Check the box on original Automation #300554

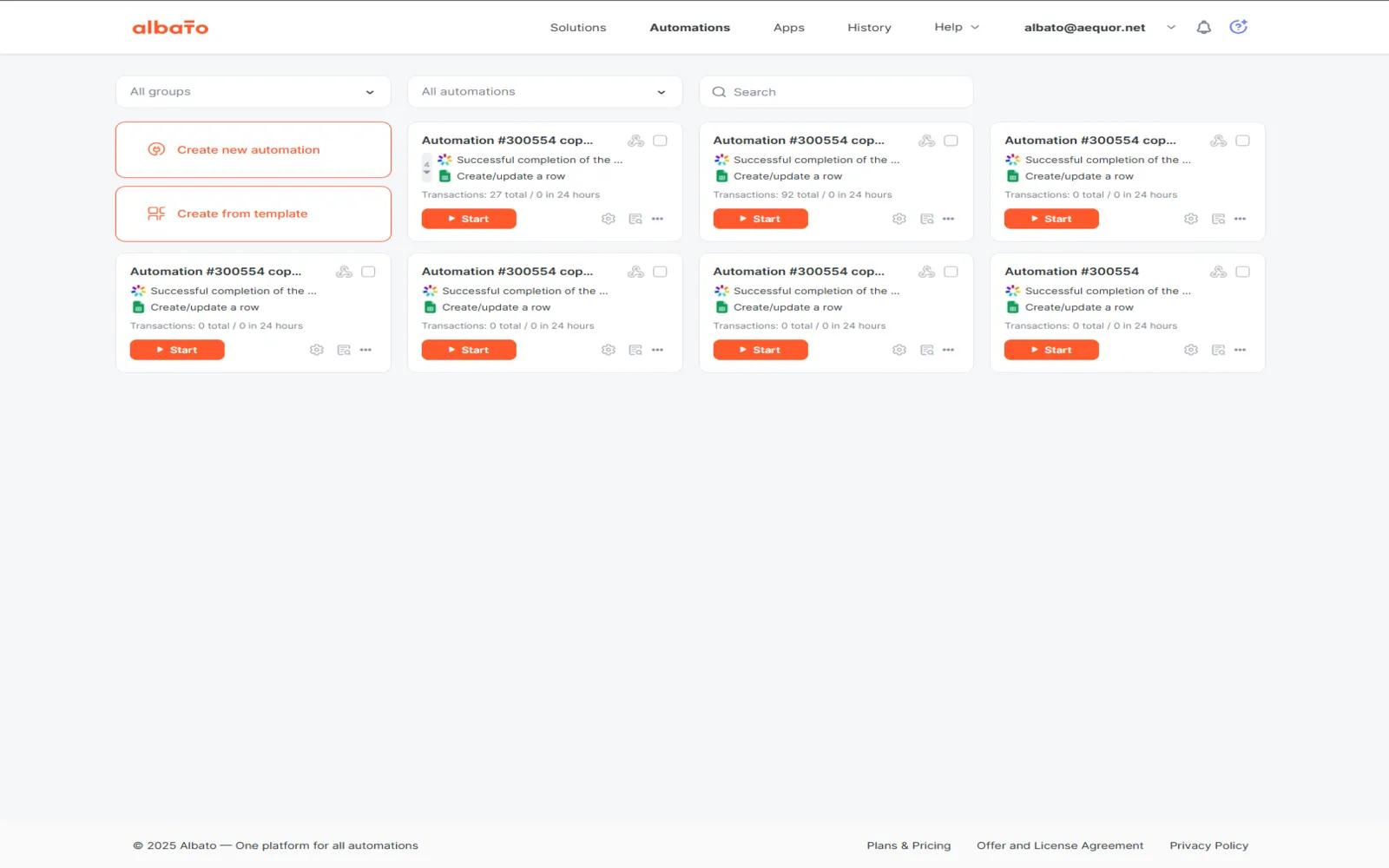pos(1242,272)
